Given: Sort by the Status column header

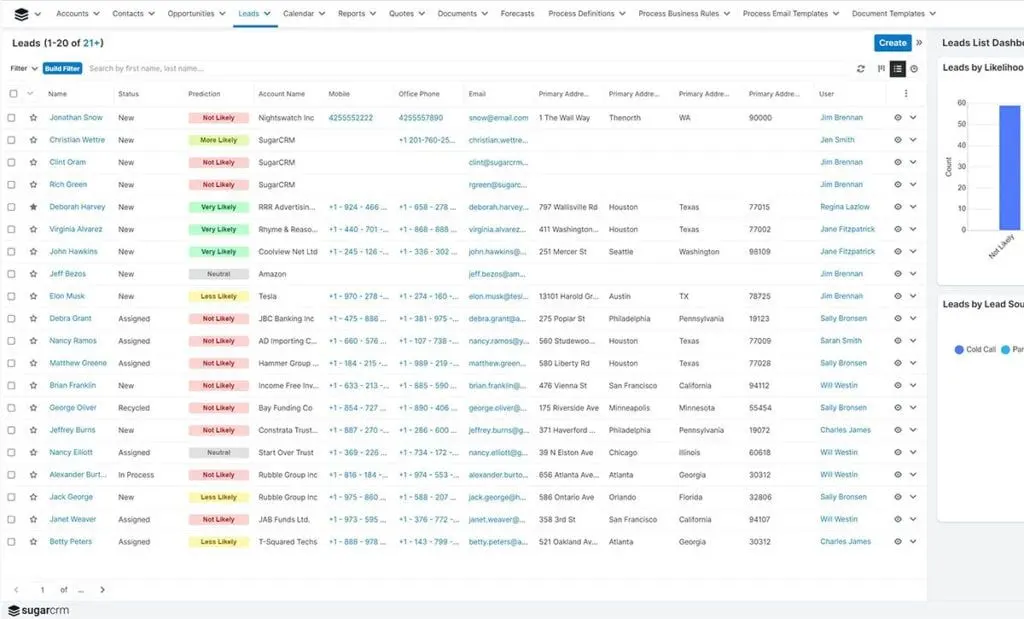Looking at the screenshot, I should [129, 94].
